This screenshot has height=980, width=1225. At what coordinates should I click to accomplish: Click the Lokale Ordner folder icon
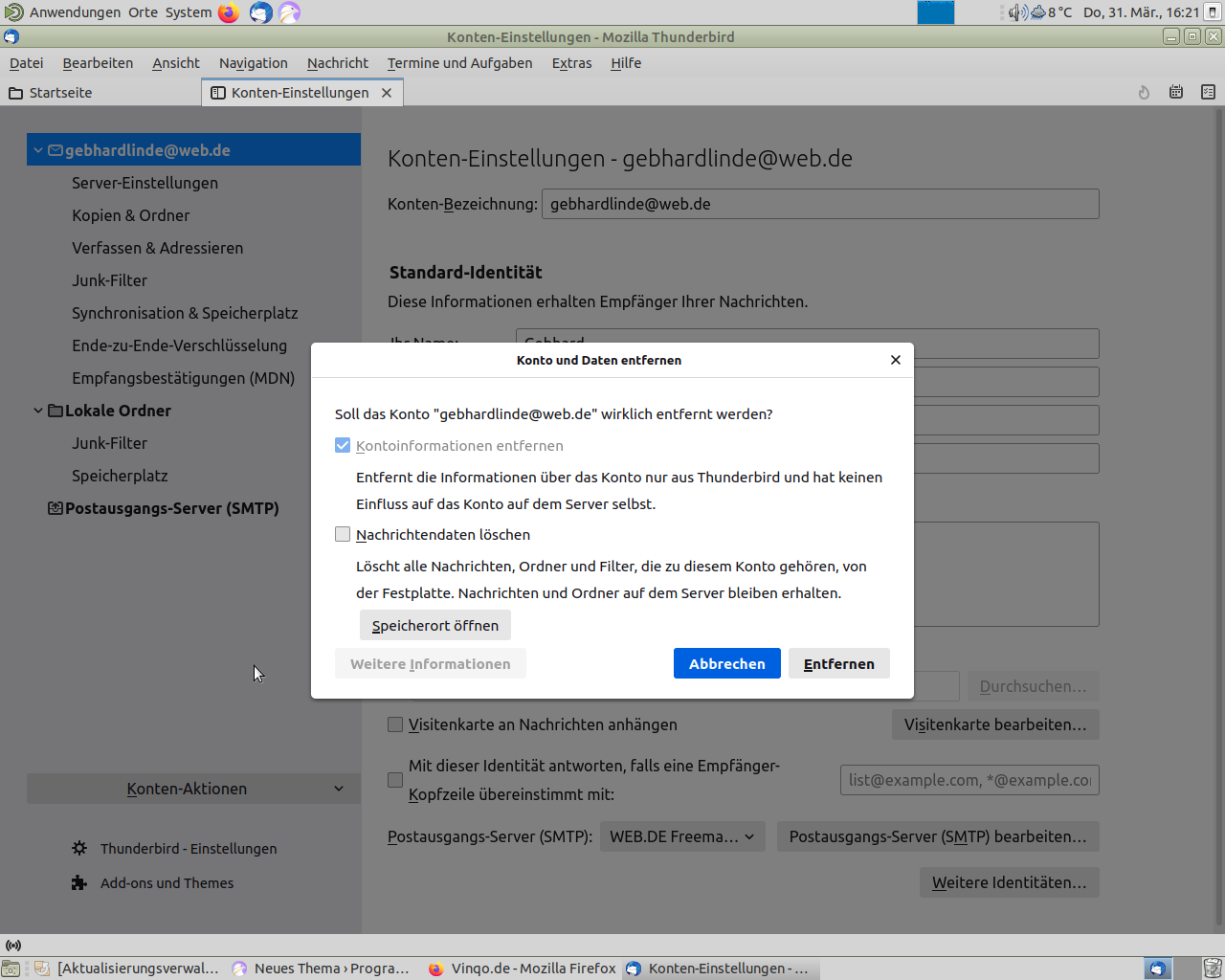56,411
